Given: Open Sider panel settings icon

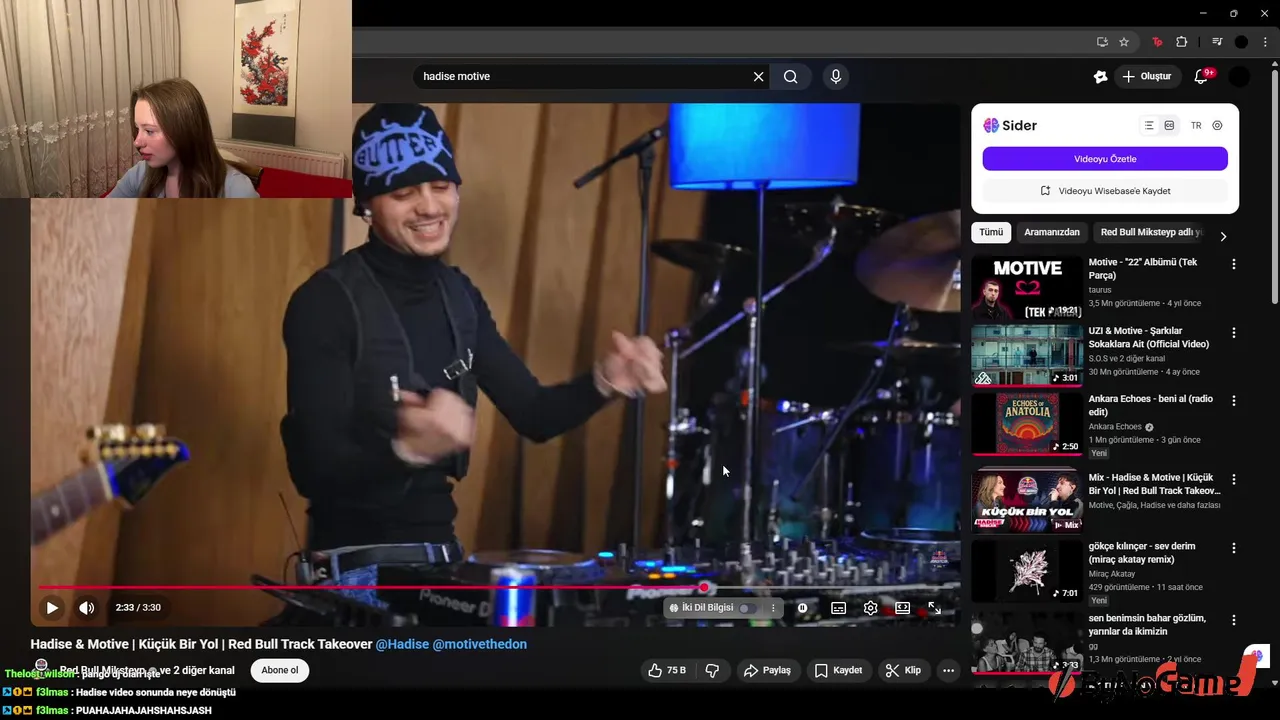Looking at the screenshot, I should (x=1217, y=125).
